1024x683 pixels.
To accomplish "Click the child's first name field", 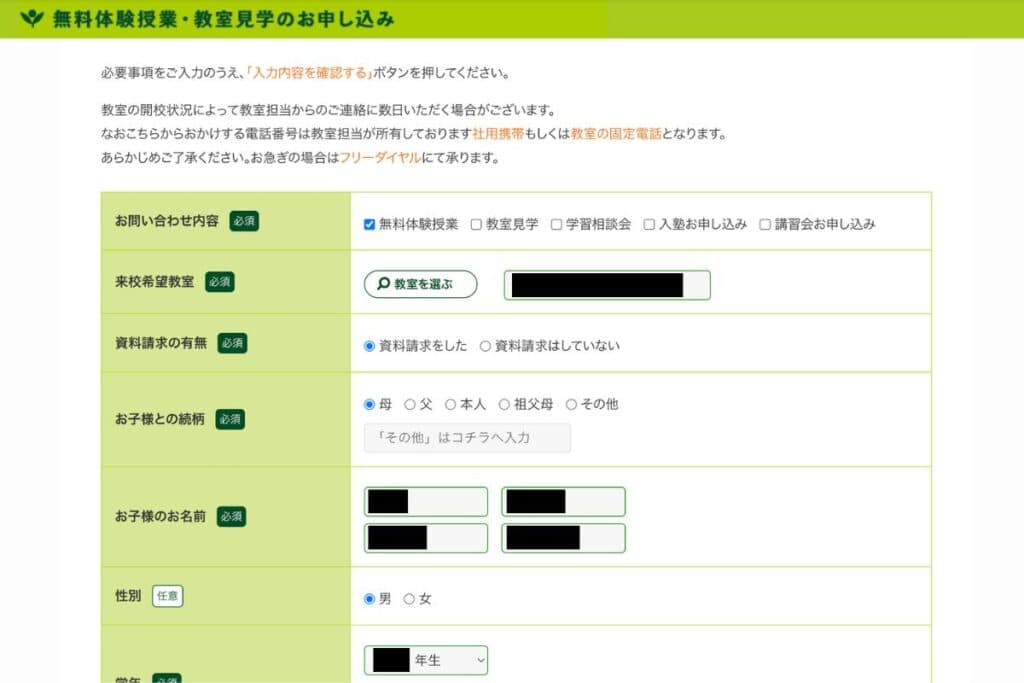I will pos(564,501).
